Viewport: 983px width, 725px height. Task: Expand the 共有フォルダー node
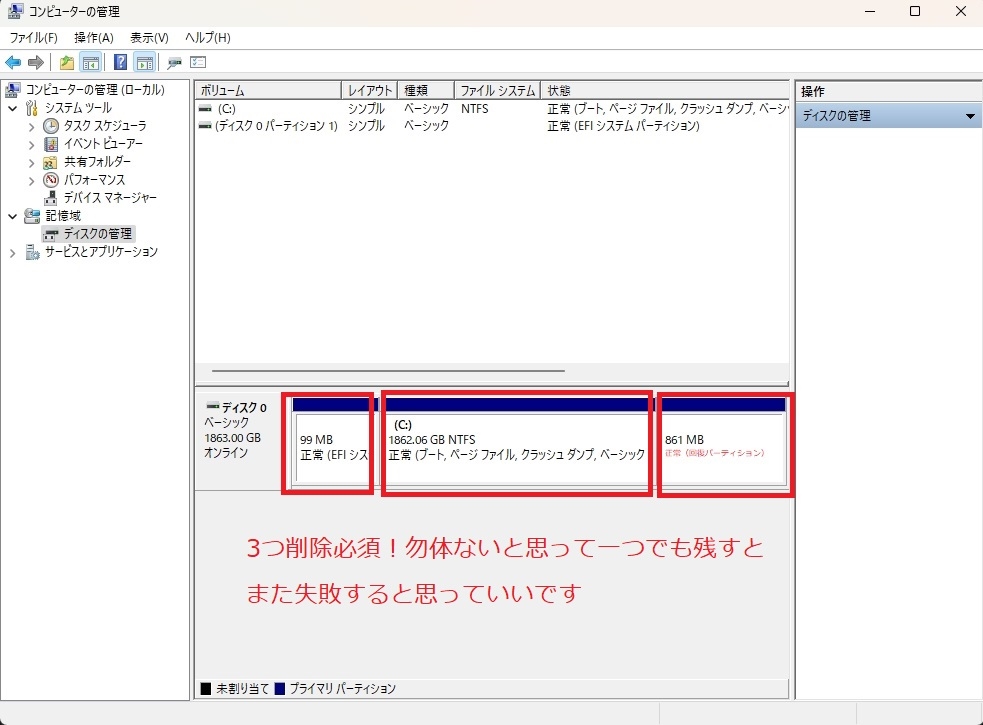point(31,163)
